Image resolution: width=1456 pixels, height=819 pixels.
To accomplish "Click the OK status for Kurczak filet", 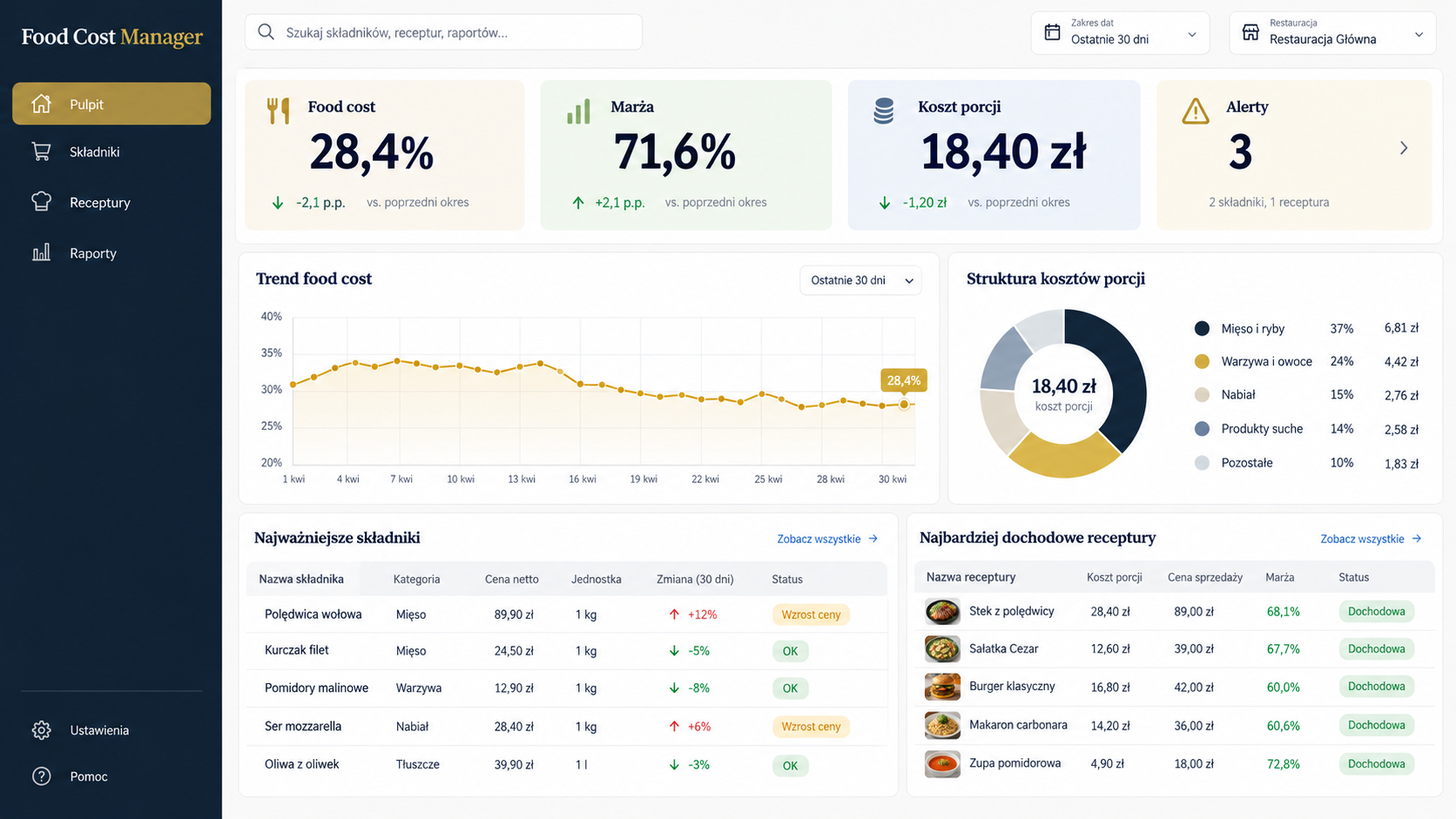I will (x=790, y=651).
